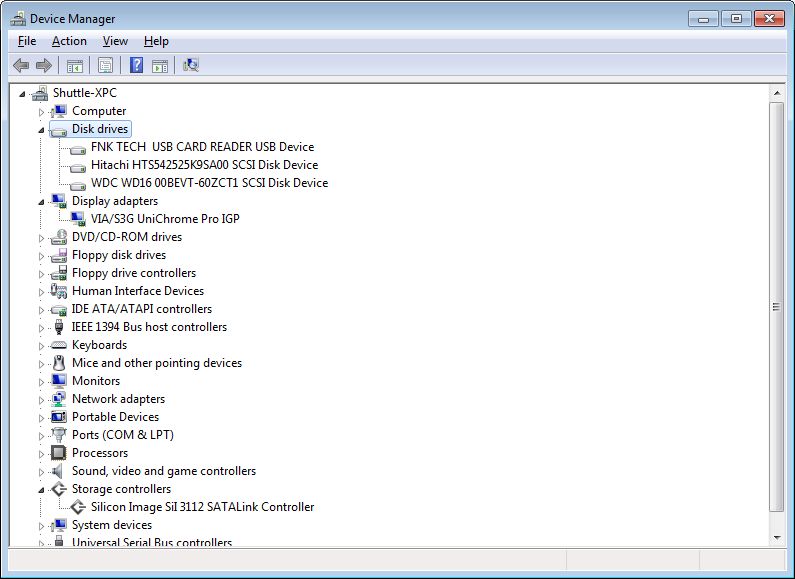This screenshot has width=795, height=579.
Task: Collapse the Storage controllers node arrow
Action: [41, 490]
